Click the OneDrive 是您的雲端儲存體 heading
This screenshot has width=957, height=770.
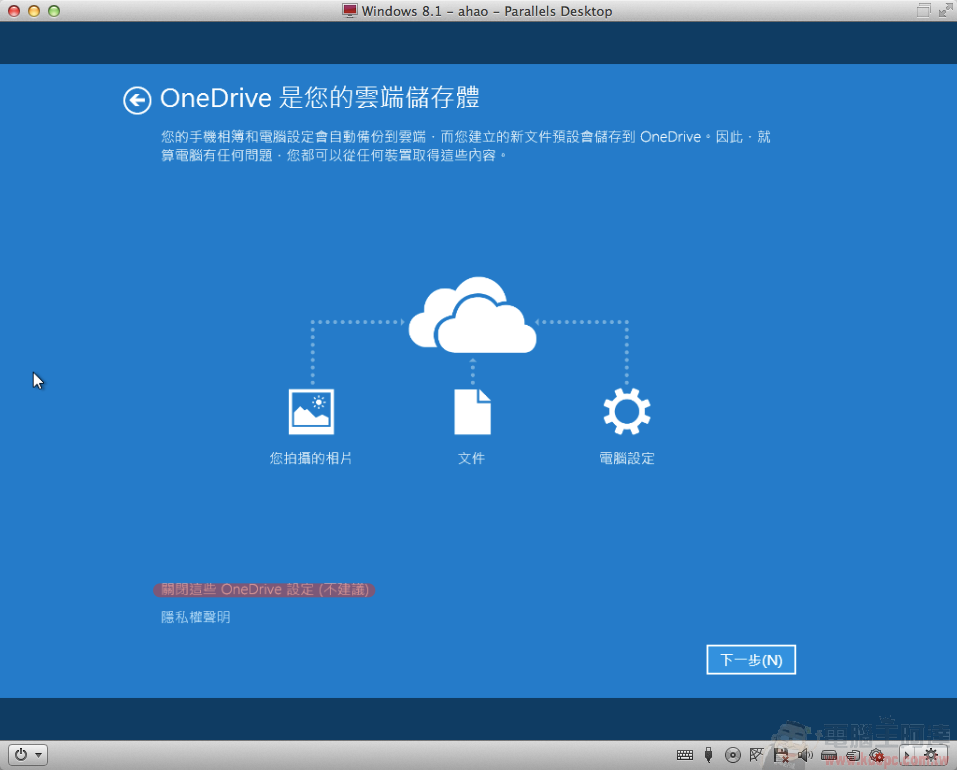coord(320,98)
